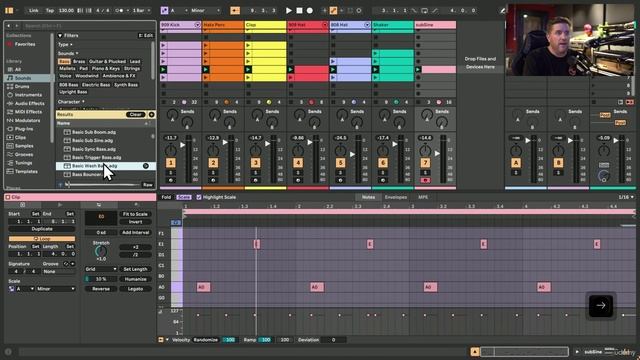640x360 pixels.
Task: Open the Templates category in browser
Action: (26, 172)
